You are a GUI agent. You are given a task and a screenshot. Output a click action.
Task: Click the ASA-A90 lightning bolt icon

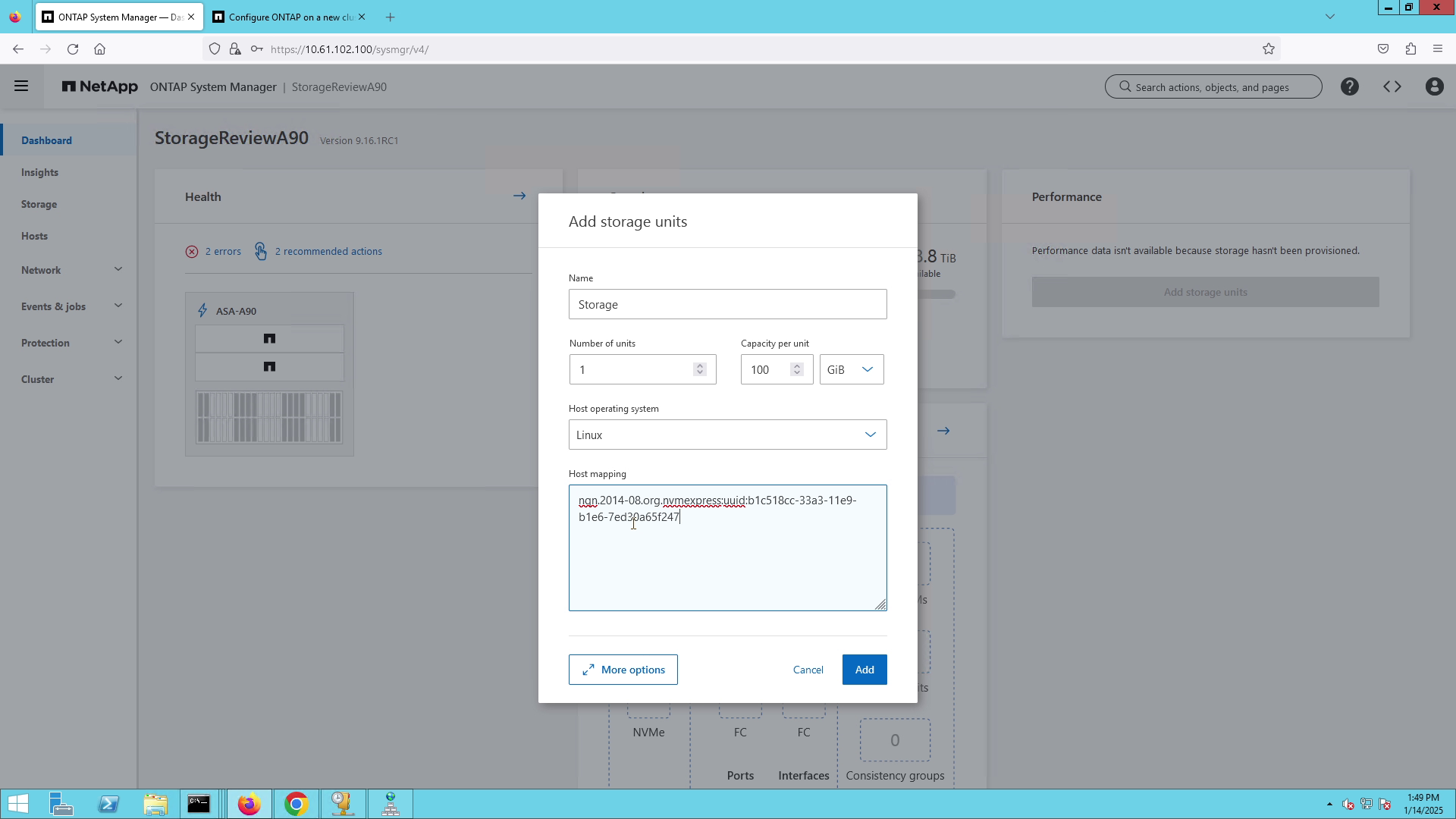click(x=202, y=311)
